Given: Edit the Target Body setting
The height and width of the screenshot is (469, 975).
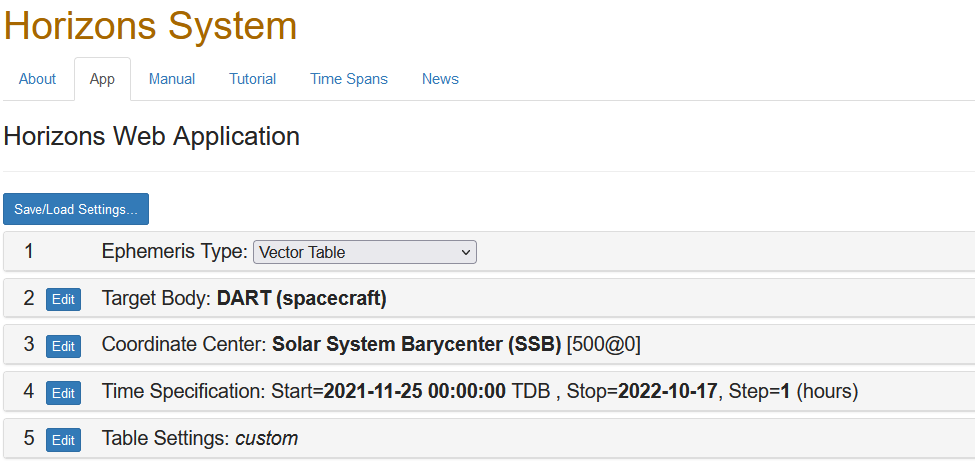Looking at the screenshot, I should [x=63, y=299].
